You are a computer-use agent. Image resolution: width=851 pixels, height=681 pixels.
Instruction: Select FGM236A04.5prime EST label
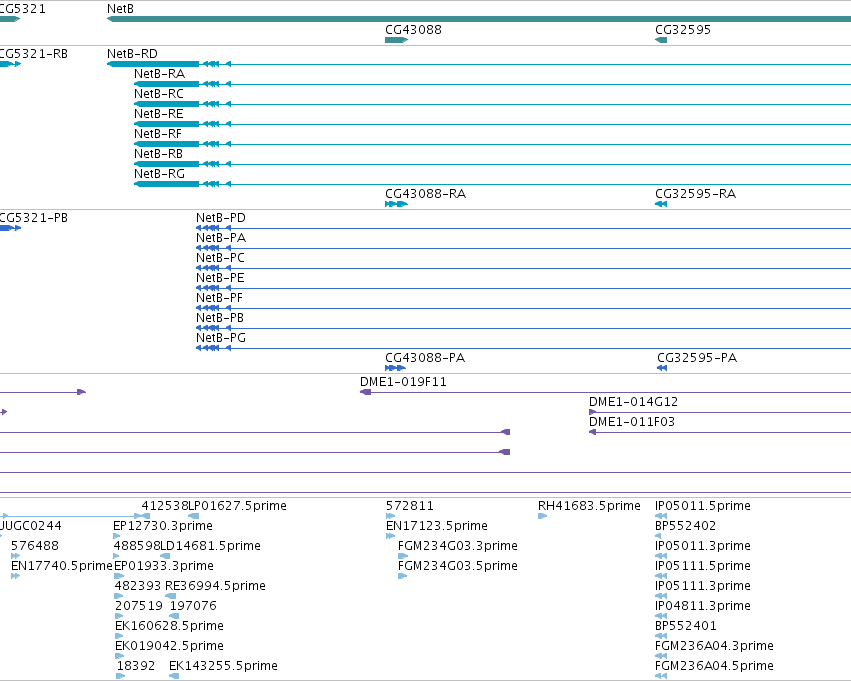click(714, 666)
